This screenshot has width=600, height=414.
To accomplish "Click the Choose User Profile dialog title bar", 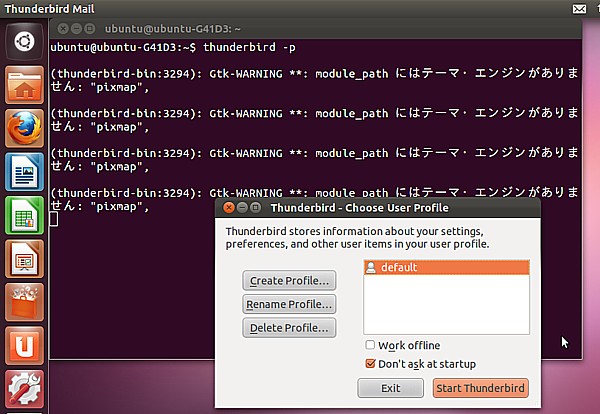I will pyautogui.click(x=378, y=208).
